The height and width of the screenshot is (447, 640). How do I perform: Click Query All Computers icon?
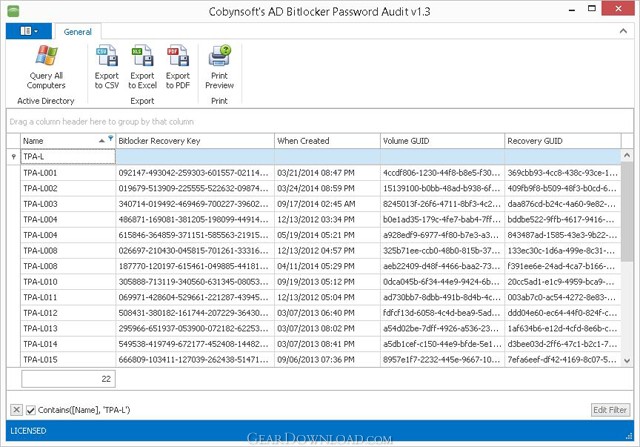46,56
